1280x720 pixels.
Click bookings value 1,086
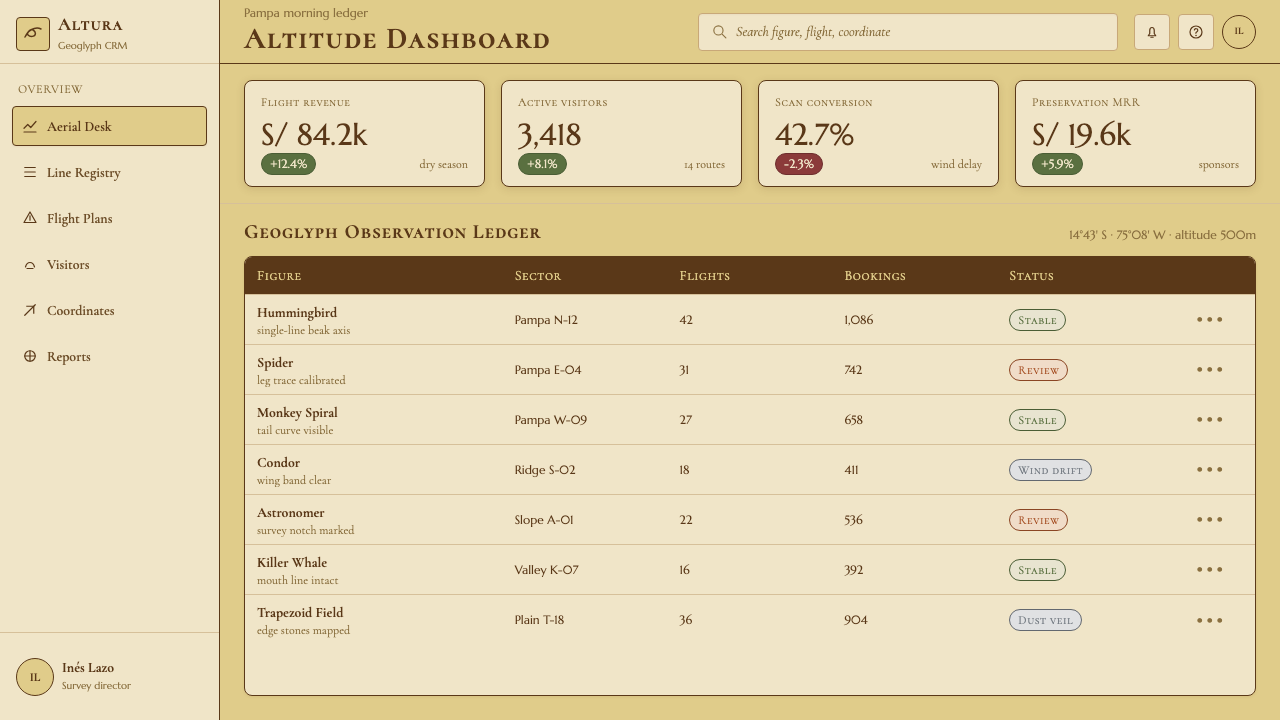[x=858, y=320]
